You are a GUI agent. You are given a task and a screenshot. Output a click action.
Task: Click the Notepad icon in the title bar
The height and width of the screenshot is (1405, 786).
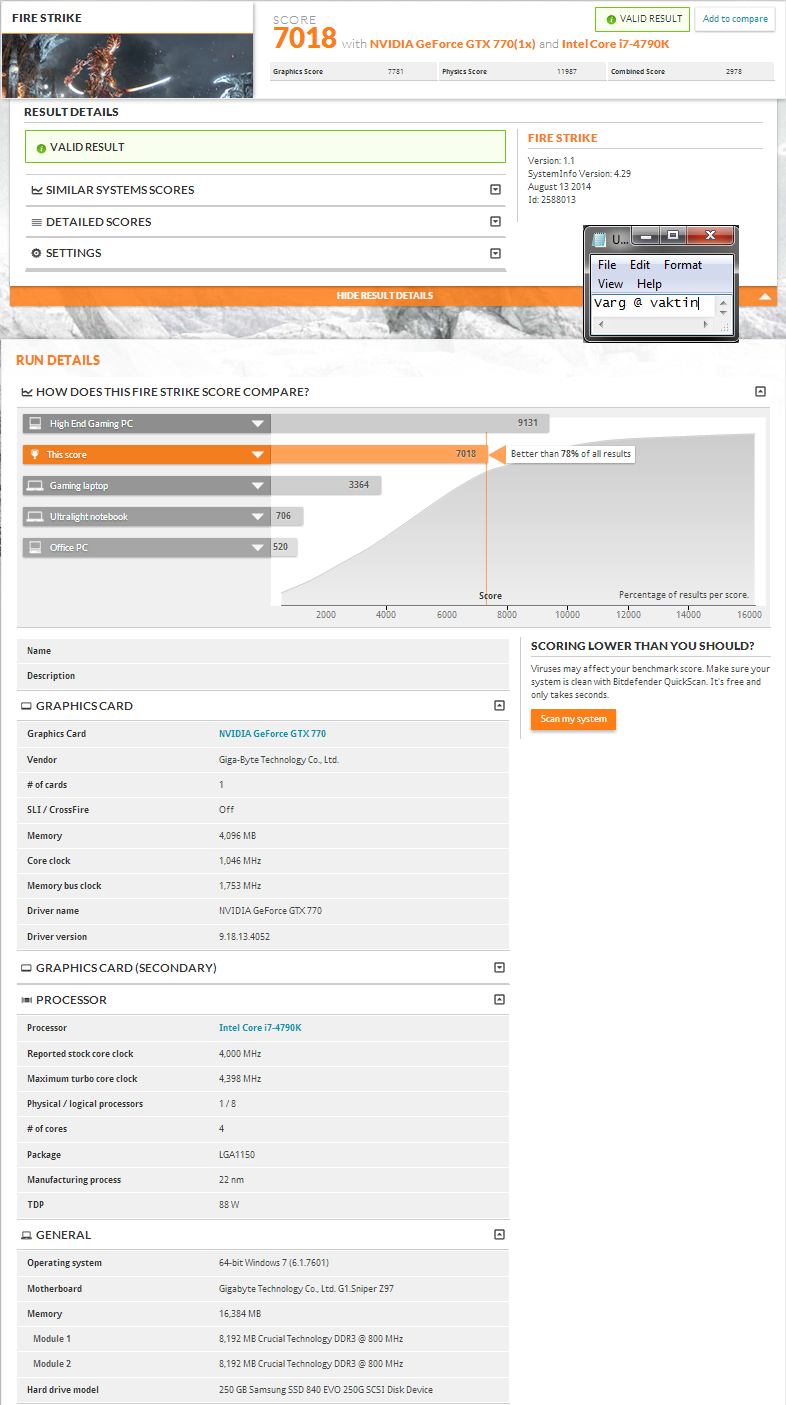coord(599,239)
